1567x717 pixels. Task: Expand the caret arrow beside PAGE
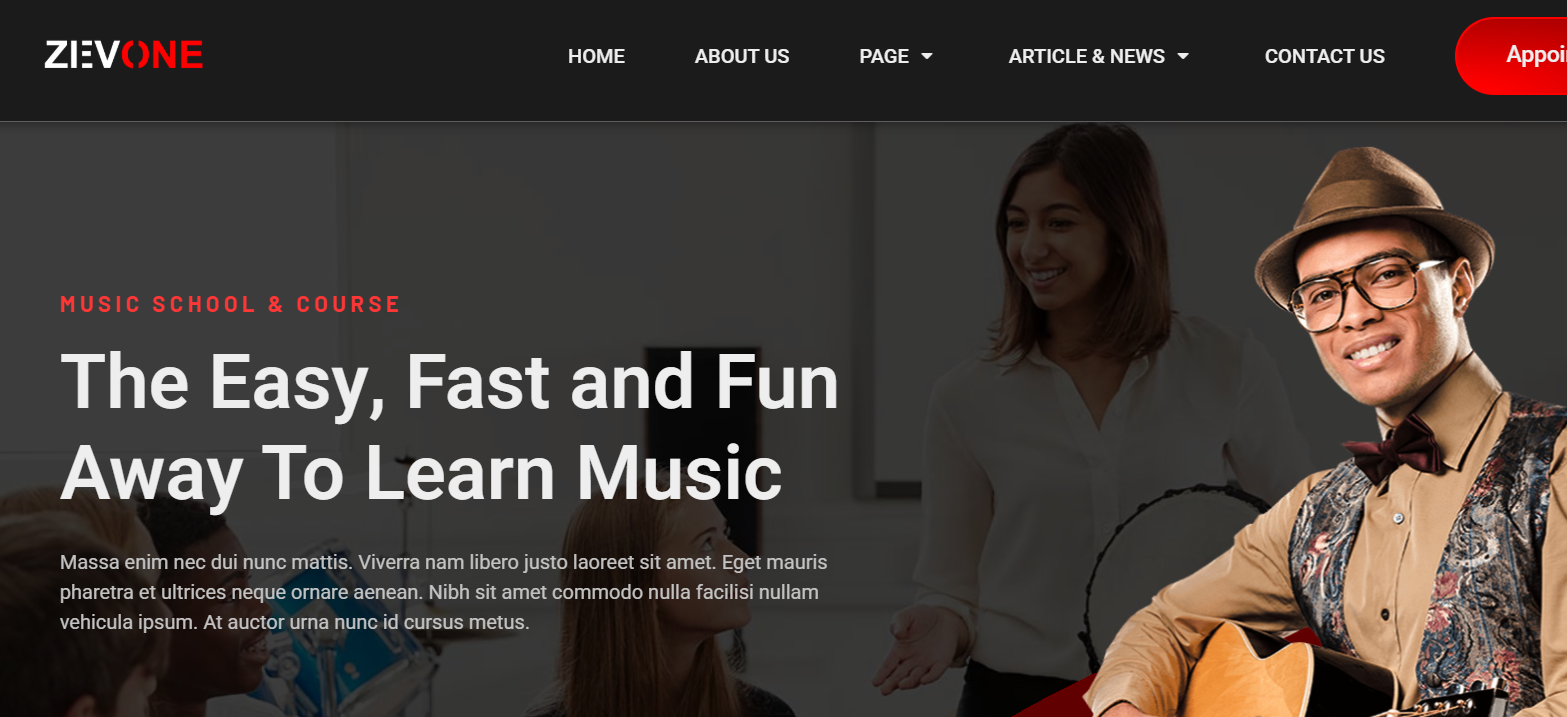point(927,57)
